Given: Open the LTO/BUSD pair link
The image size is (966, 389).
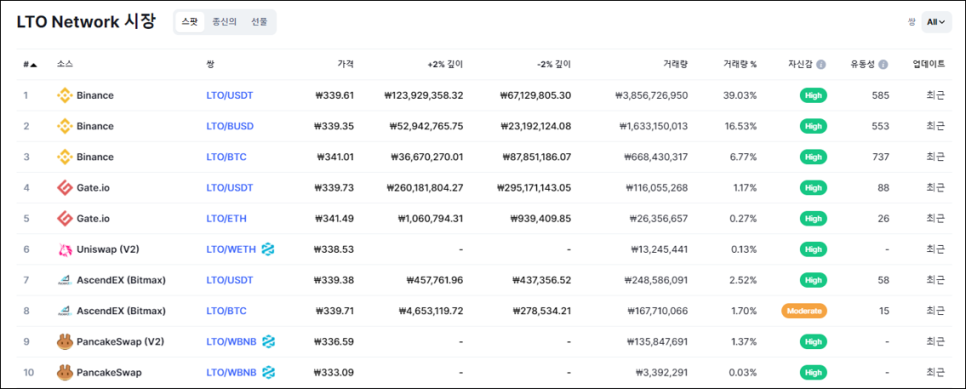Looking at the screenshot, I should [x=230, y=126].
